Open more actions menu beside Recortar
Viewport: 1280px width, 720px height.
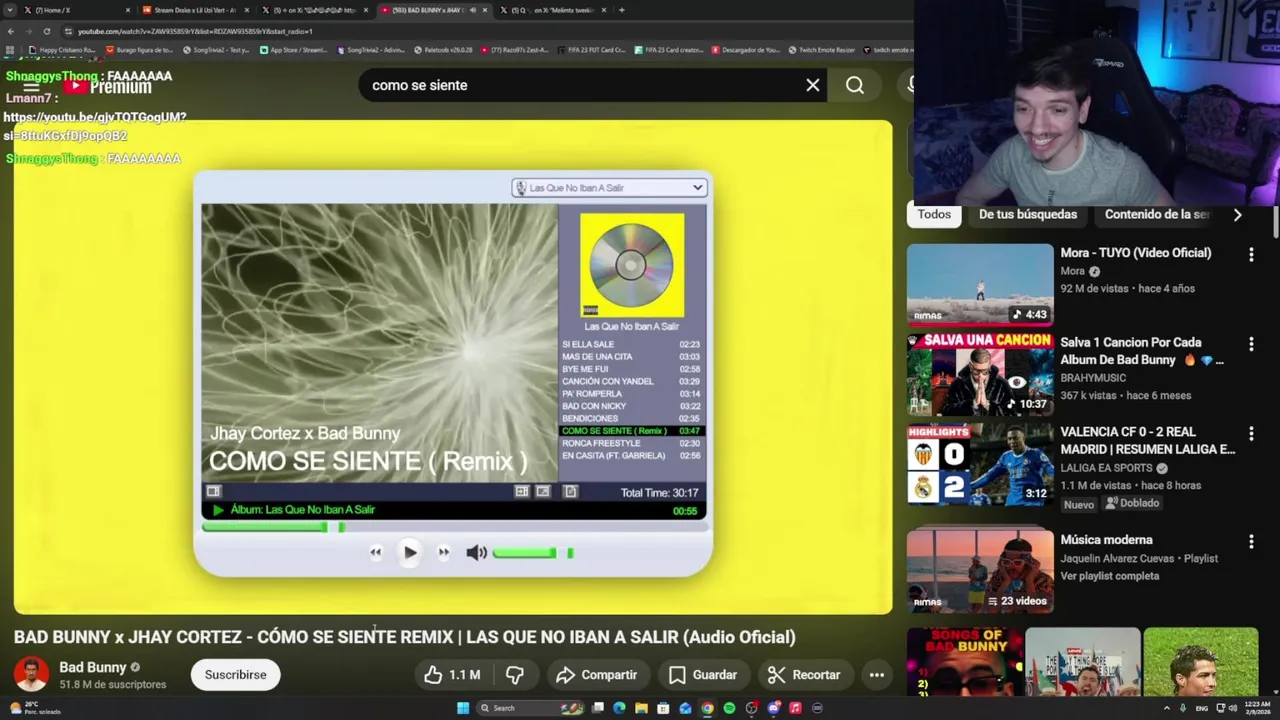[x=877, y=675]
